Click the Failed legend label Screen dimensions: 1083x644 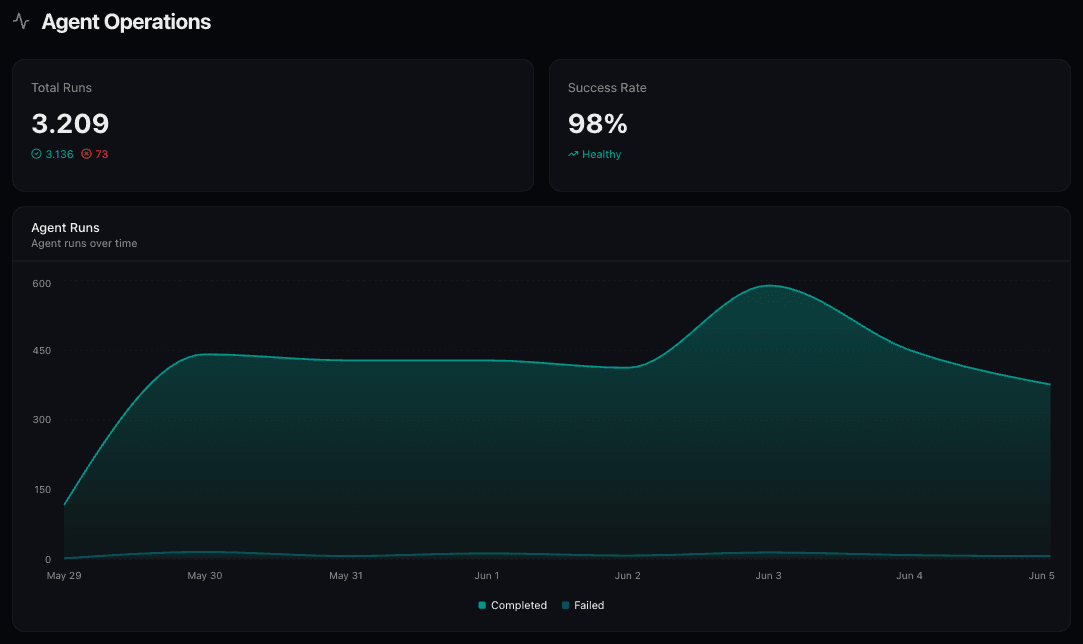pyautogui.click(x=589, y=605)
